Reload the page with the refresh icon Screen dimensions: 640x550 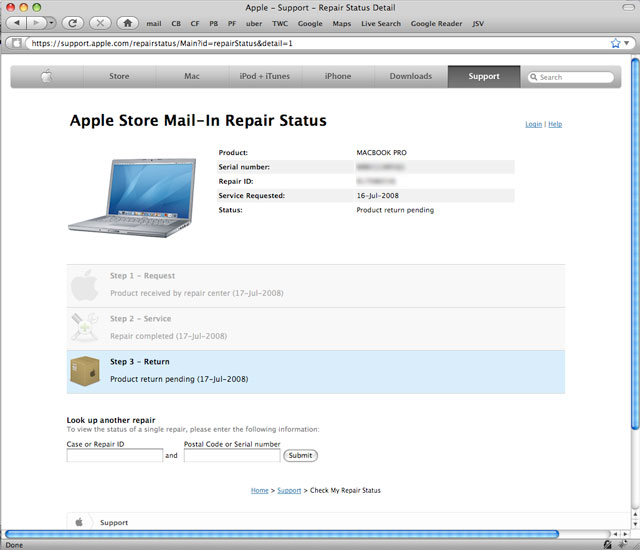(73, 23)
